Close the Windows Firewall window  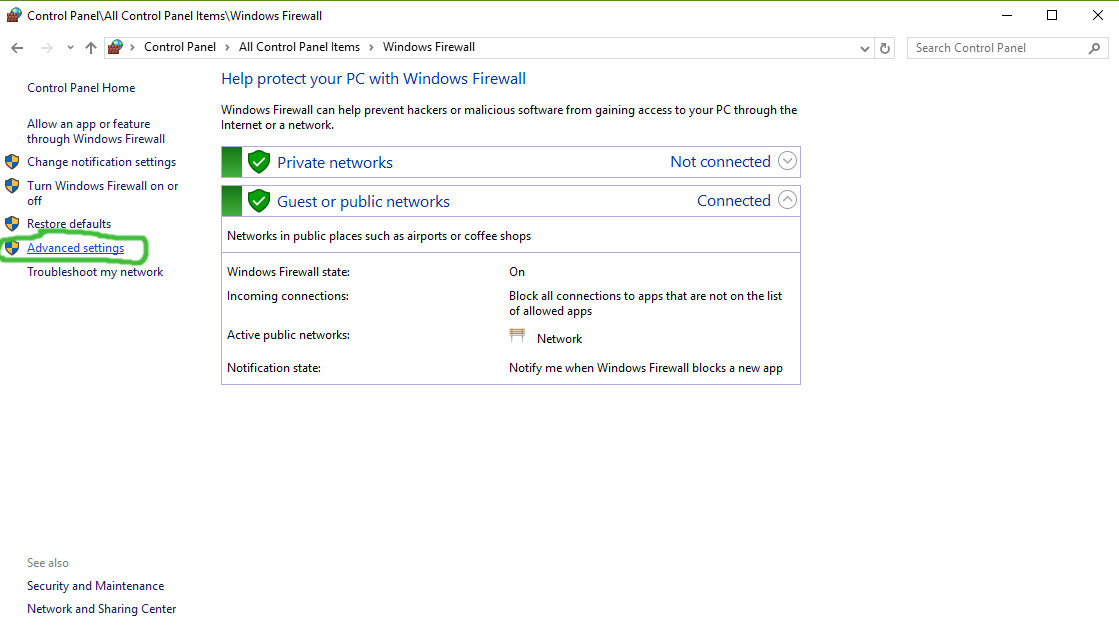pos(1098,15)
